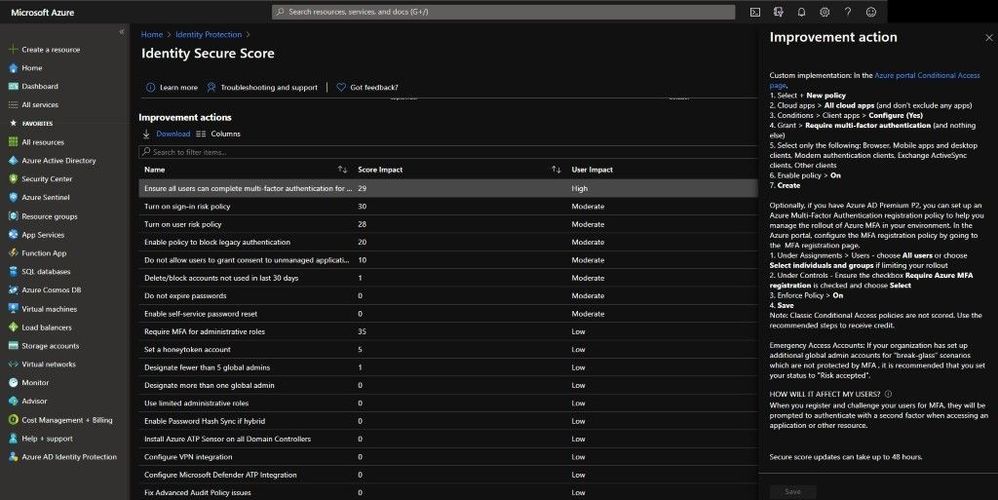This screenshot has height=500, width=998.
Task: Select Require MFA for administrative roles row
Action: pos(448,331)
